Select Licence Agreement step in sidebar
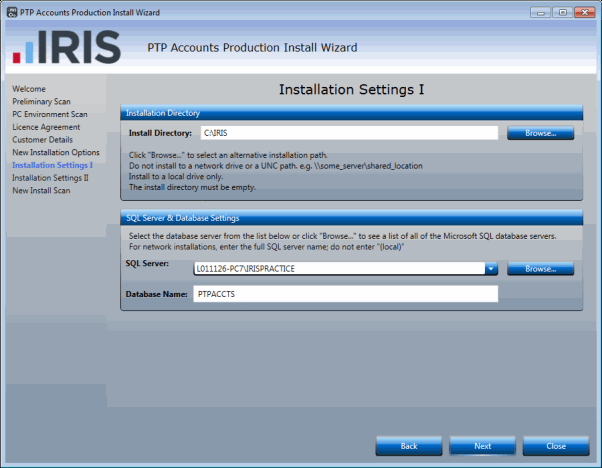The height and width of the screenshot is (468, 602). coord(46,127)
